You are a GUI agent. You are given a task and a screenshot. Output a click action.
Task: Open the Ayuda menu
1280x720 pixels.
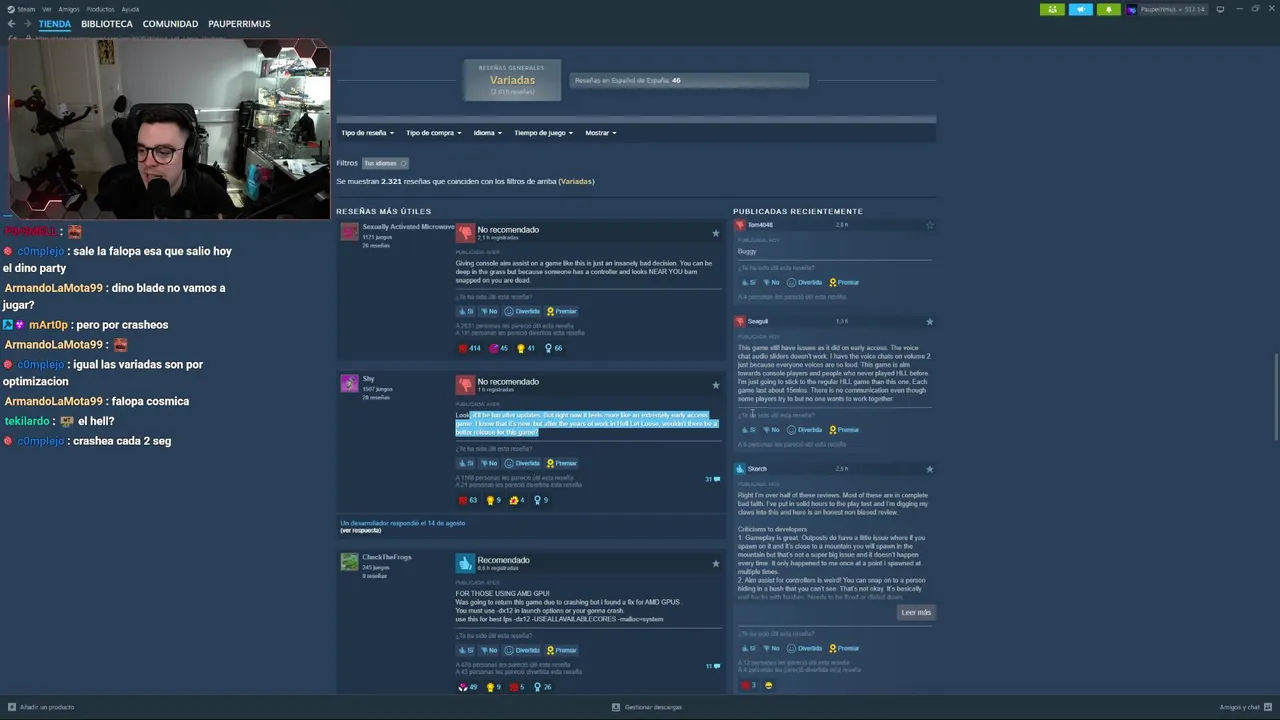(x=130, y=9)
